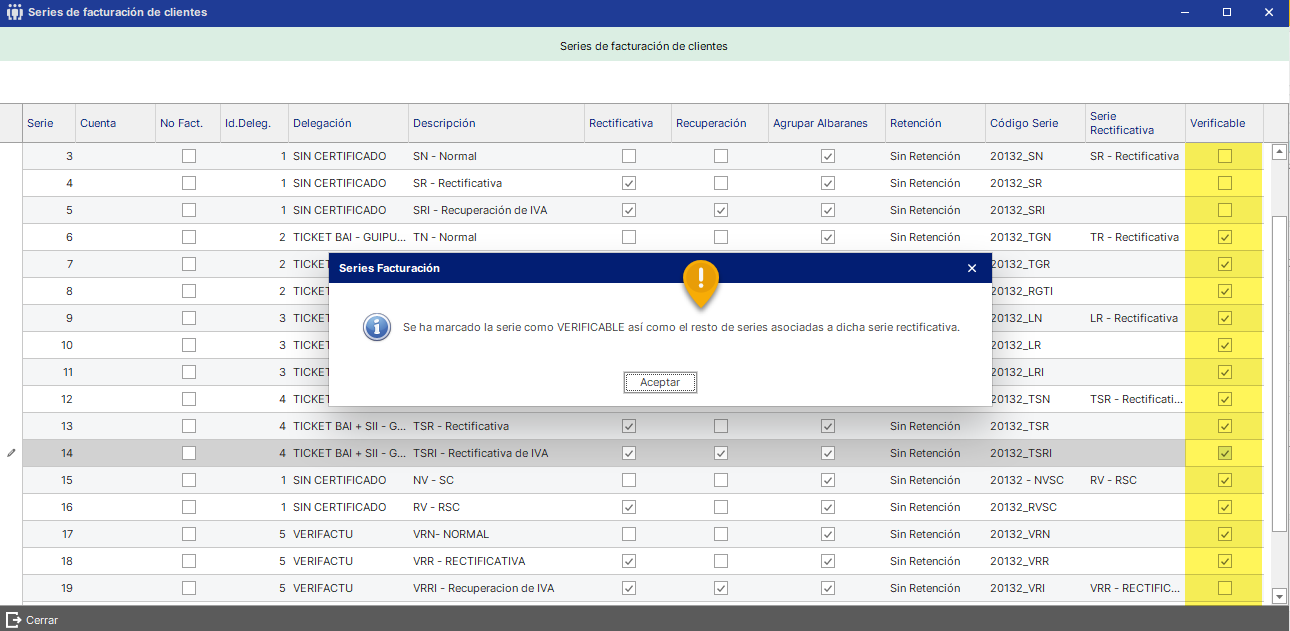The width and height of the screenshot is (1290, 631).
Task: Minimize the Series de facturación window
Action: [1185, 13]
